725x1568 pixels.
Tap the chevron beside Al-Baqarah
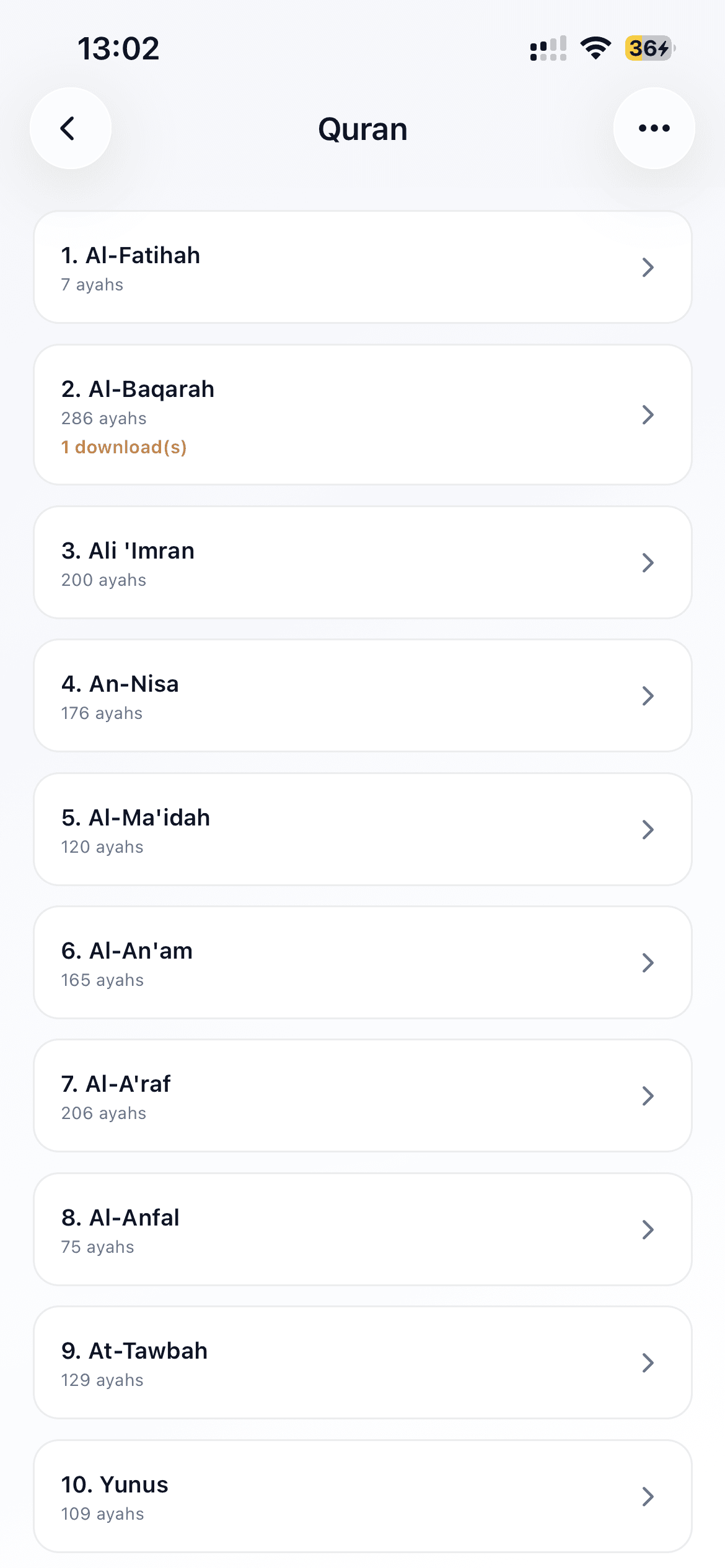pos(648,415)
